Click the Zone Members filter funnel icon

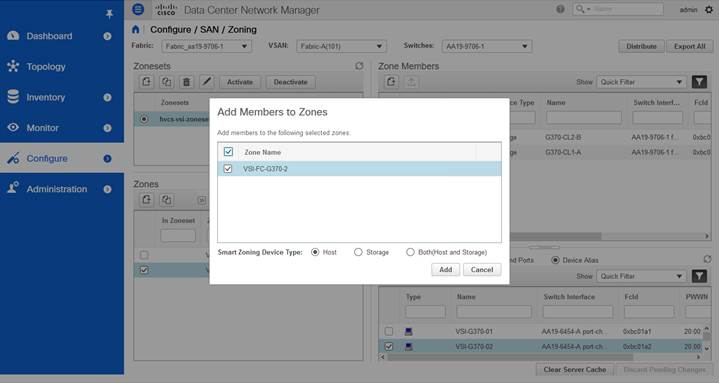coord(699,82)
